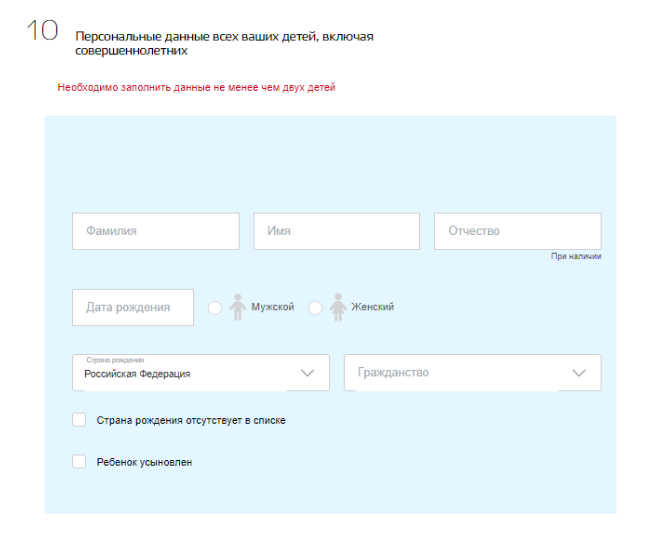Focus the Фамилия input field
This screenshot has height=537, width=652.
(x=155, y=231)
